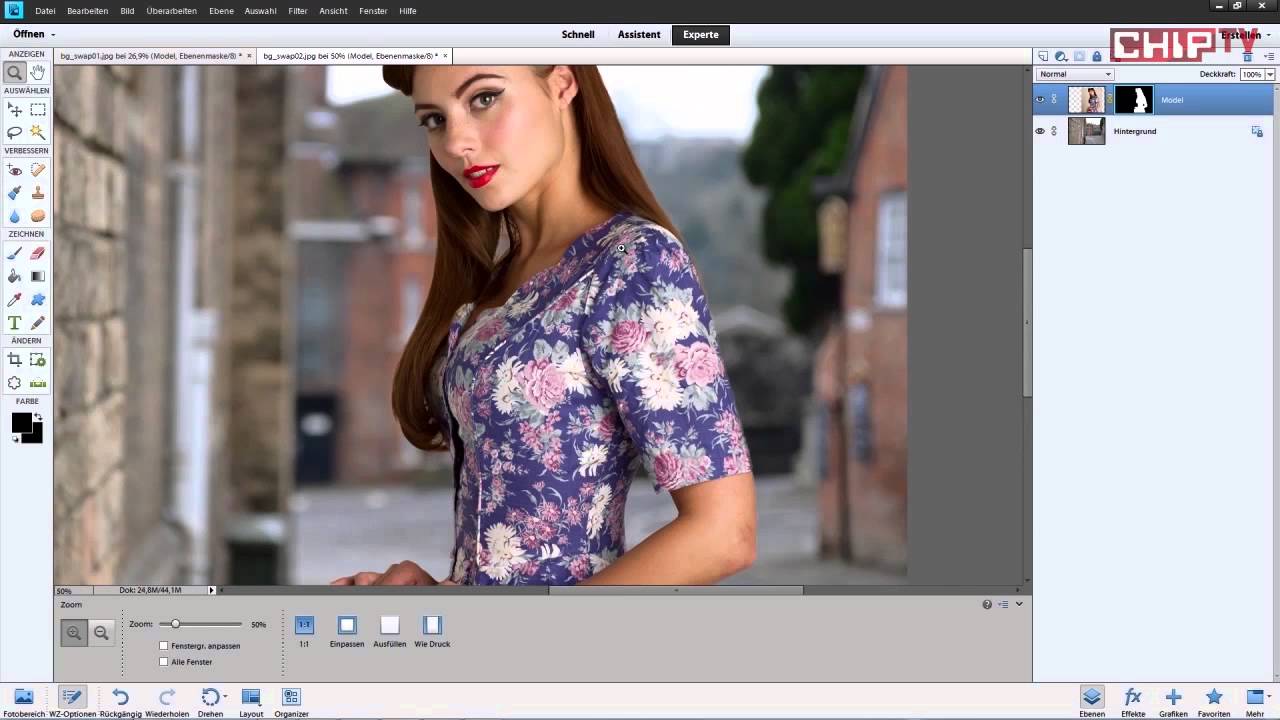Select the Straighten tool
Screen dimensions: 1280x720
pyautogui.click(x=38, y=383)
